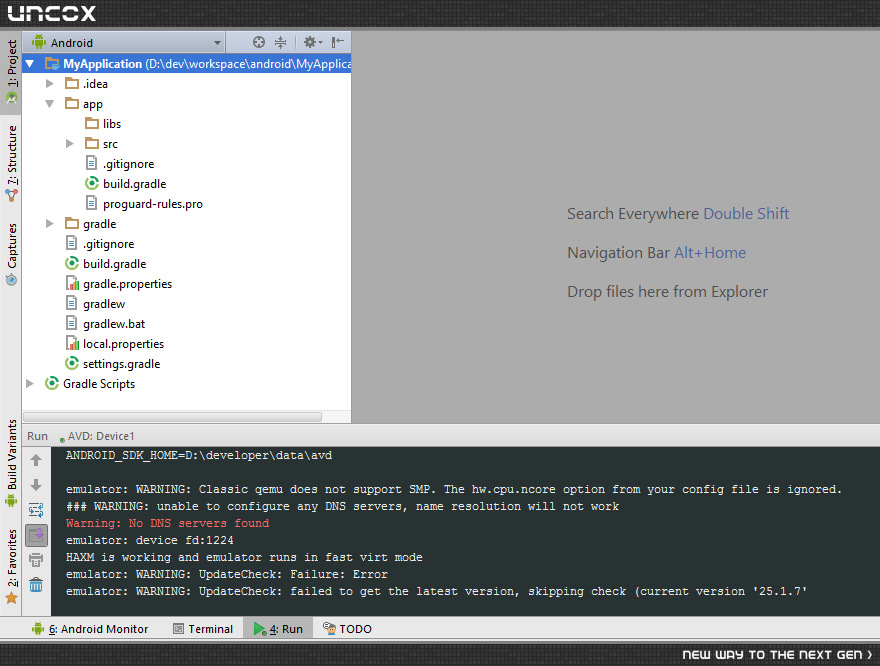Screen dimensions: 880x666
Task: Select settings.gradle file
Action: pyautogui.click(x=121, y=364)
